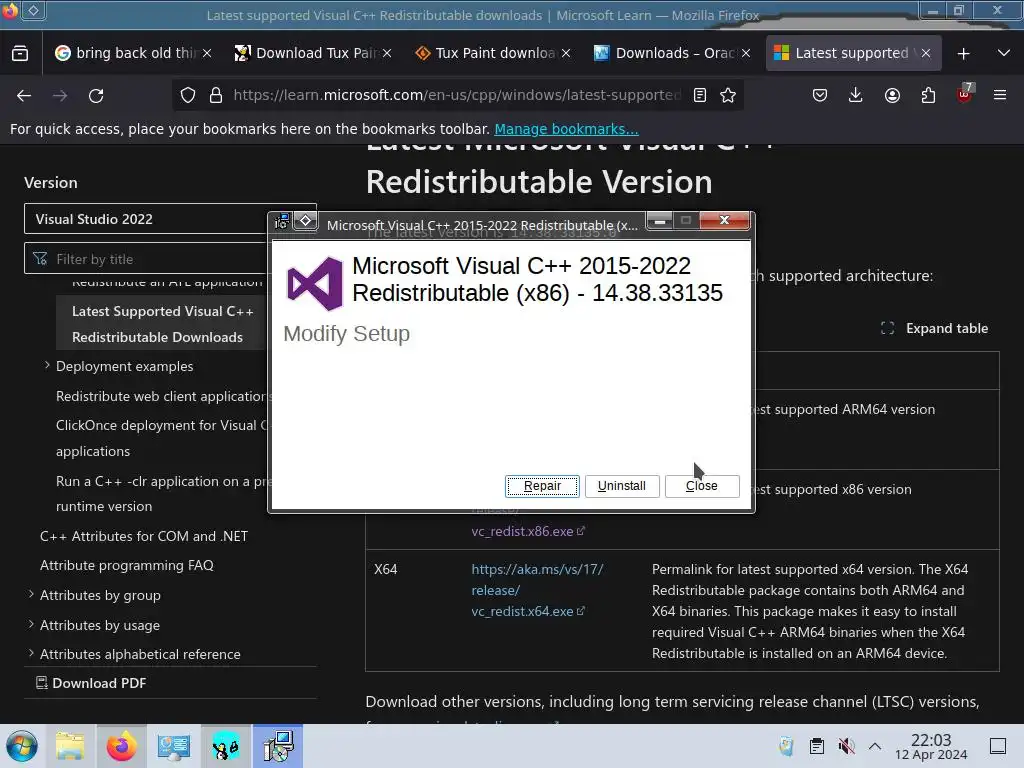Open the Firefox View icon left of tabs
The height and width of the screenshot is (768, 1024).
(x=20, y=53)
